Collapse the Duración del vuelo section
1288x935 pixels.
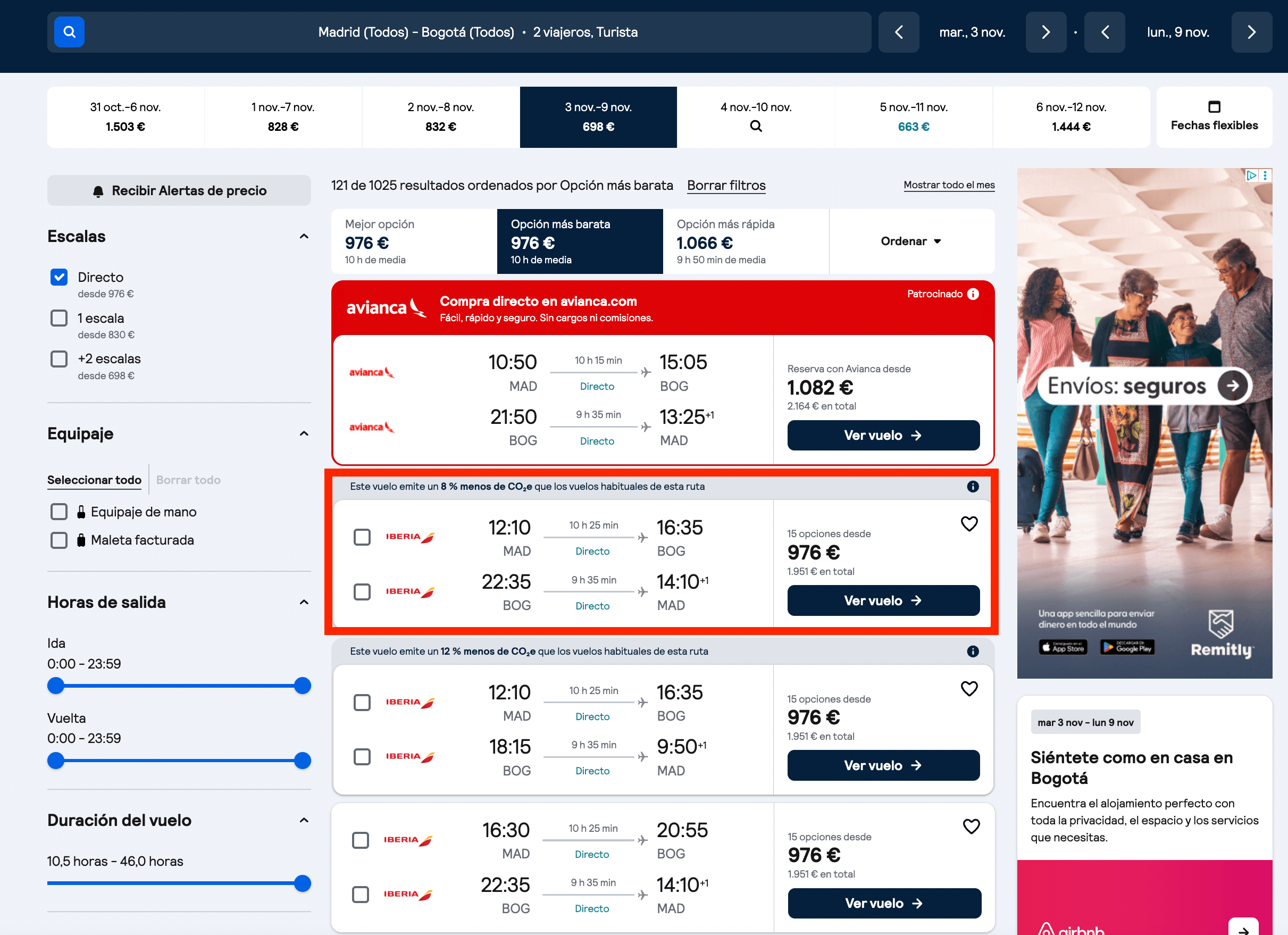tap(304, 820)
